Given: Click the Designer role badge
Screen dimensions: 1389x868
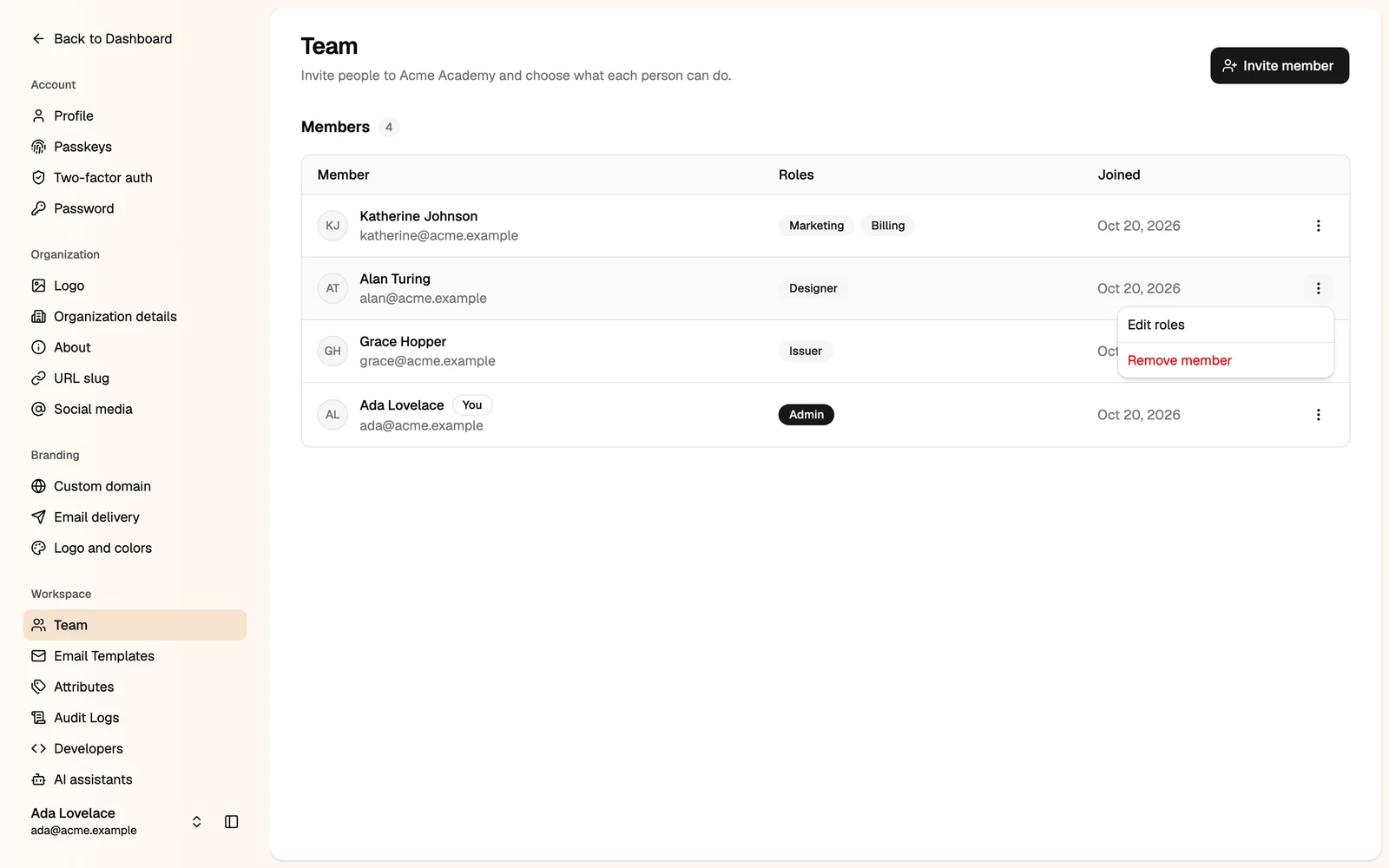Looking at the screenshot, I should pos(813,288).
